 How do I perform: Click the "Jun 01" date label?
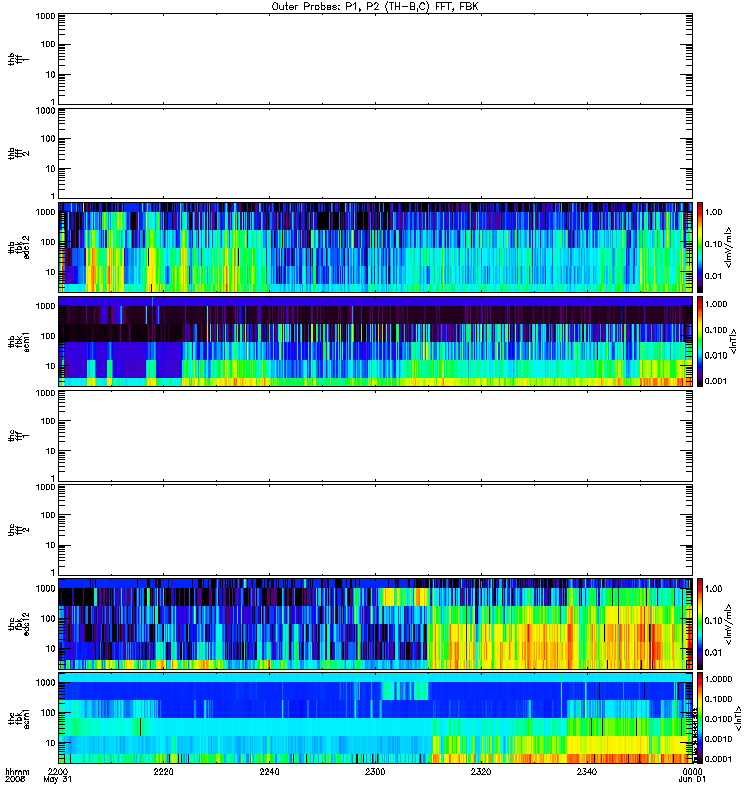pos(692,780)
